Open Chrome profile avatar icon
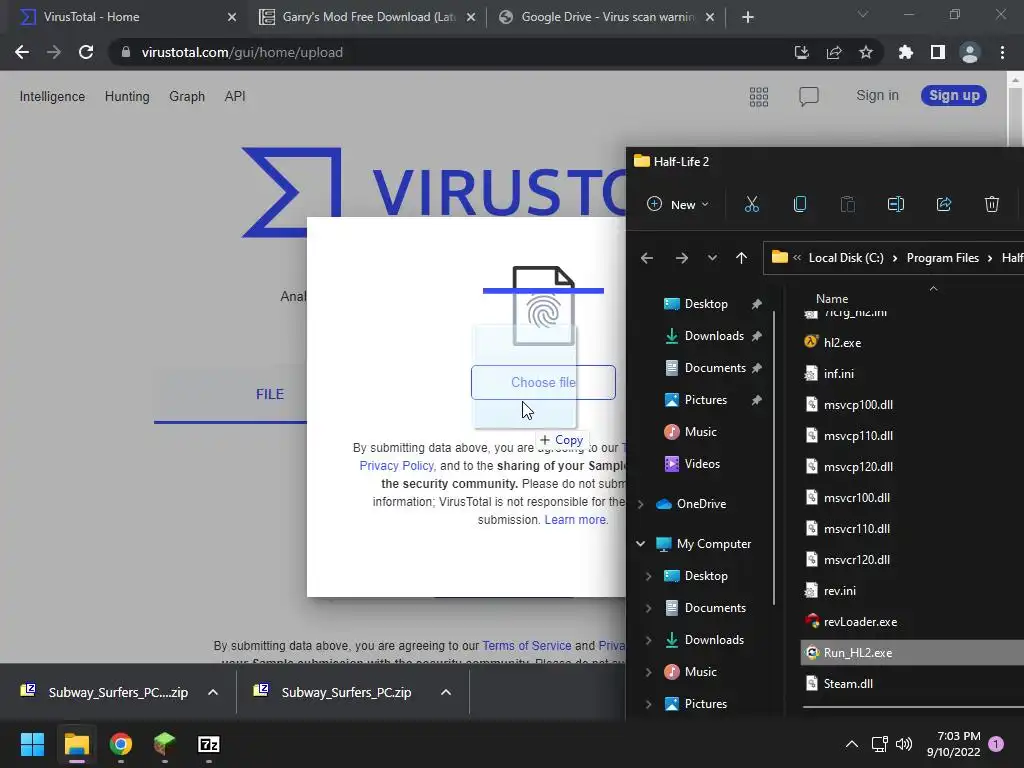This screenshot has width=1024, height=768. (x=969, y=52)
